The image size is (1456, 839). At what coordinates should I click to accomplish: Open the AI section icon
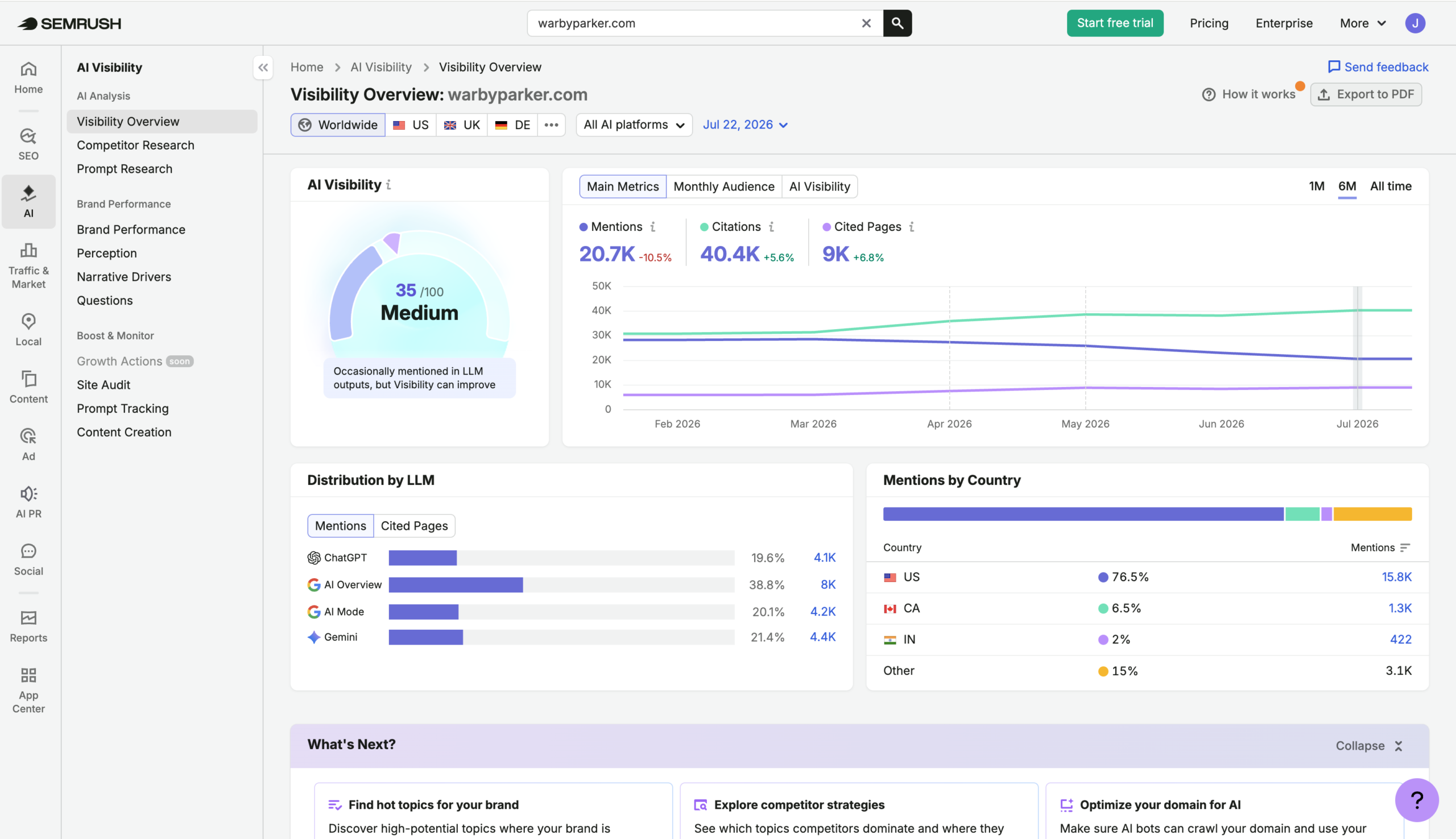point(28,201)
